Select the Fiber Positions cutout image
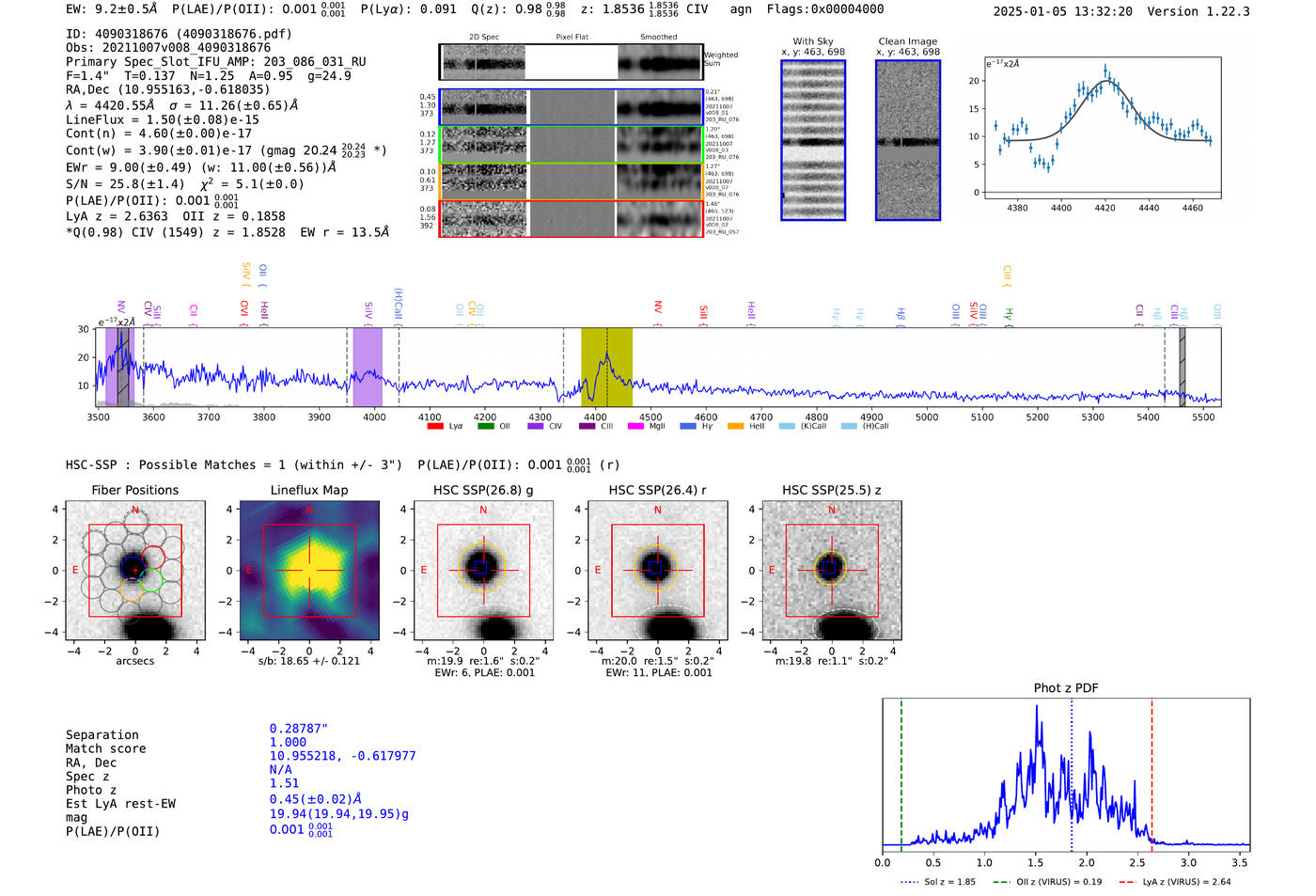The height and width of the screenshot is (896, 1316). click(135, 571)
